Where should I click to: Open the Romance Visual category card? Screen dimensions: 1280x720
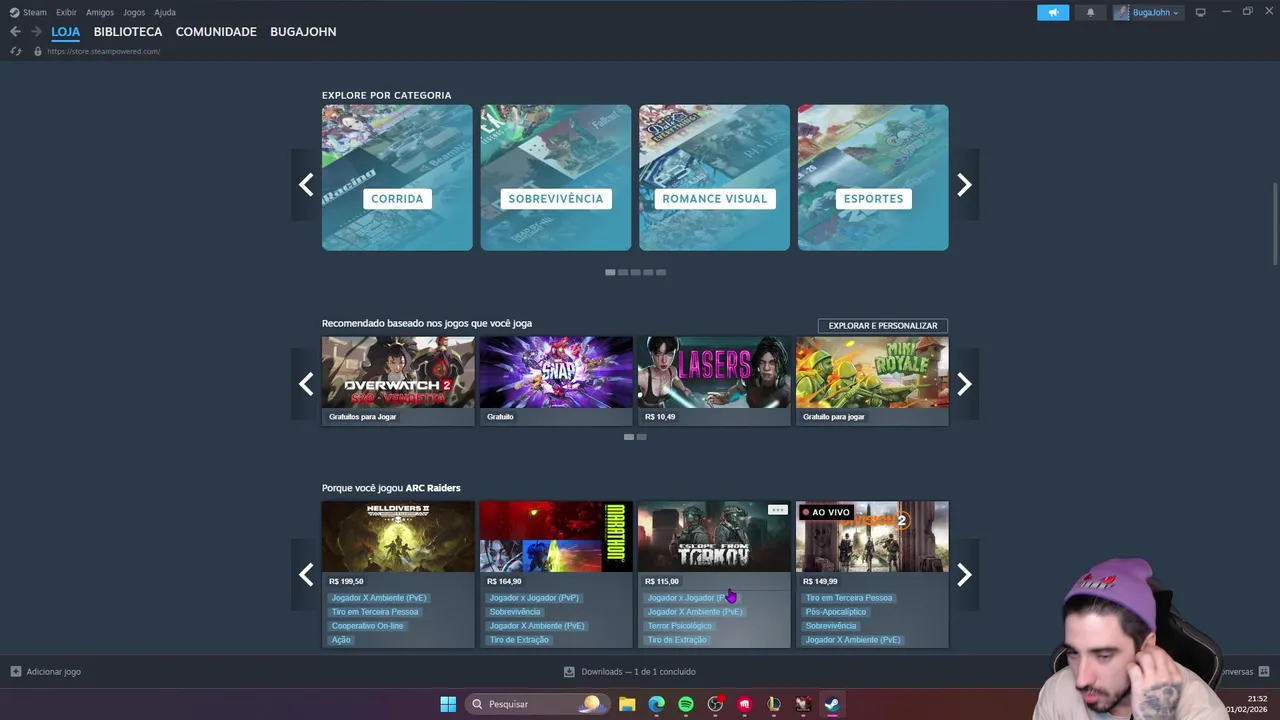tap(714, 178)
